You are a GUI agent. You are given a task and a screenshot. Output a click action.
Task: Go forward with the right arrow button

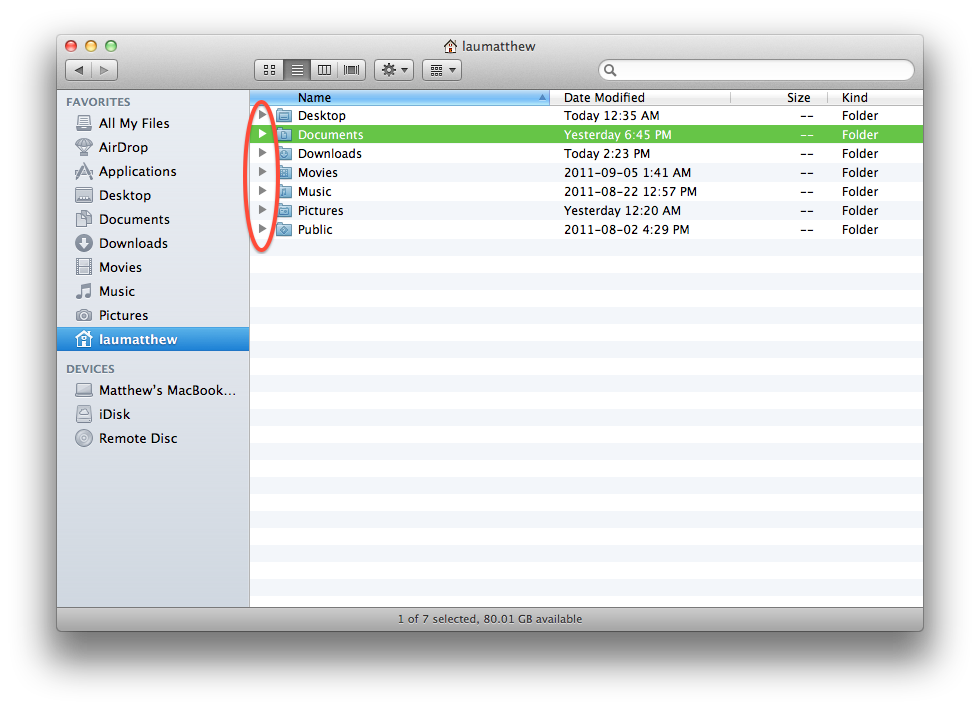coord(104,70)
